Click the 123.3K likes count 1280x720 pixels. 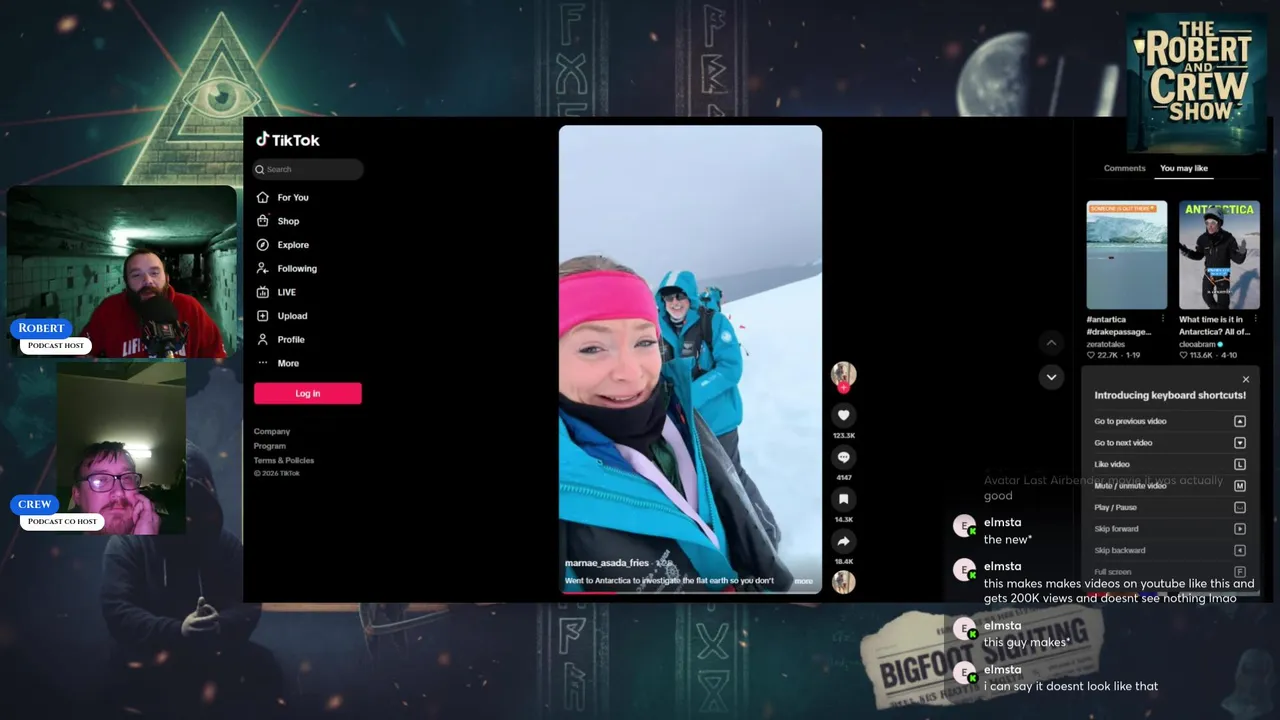coord(843,436)
